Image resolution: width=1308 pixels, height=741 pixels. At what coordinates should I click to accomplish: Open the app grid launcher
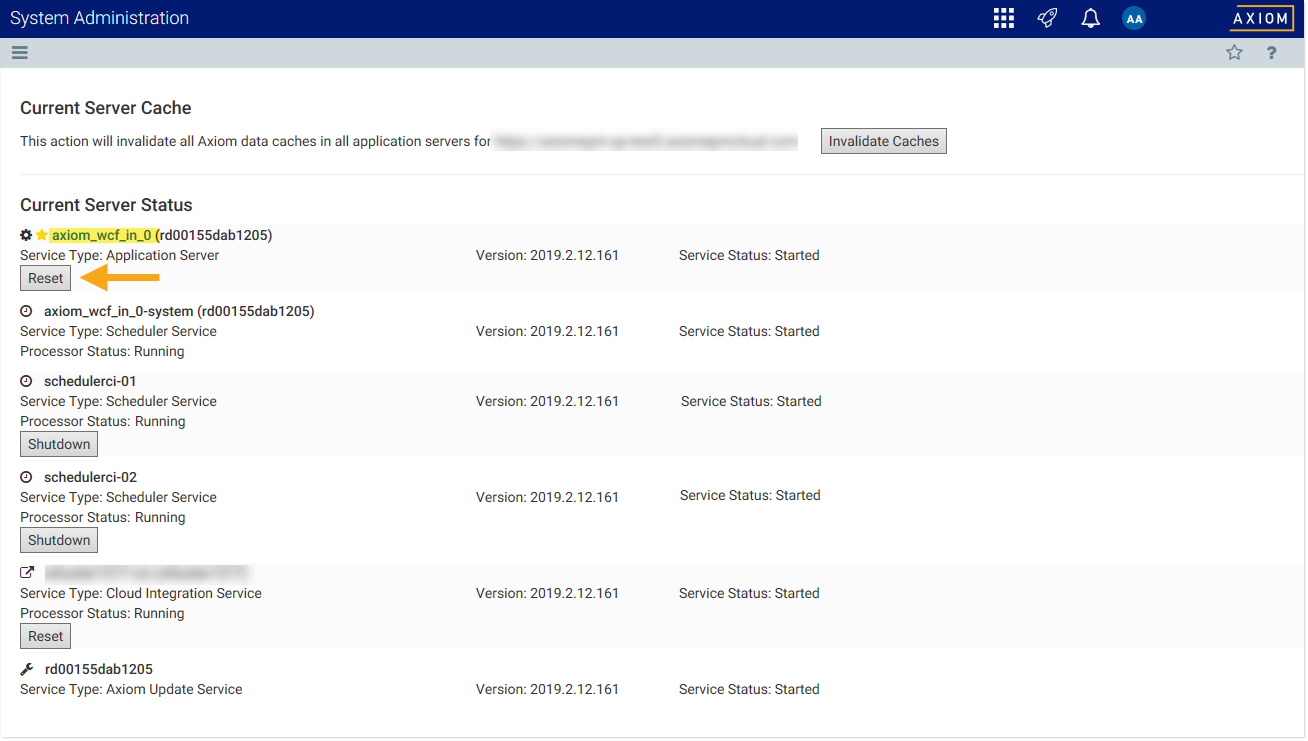coord(1003,18)
